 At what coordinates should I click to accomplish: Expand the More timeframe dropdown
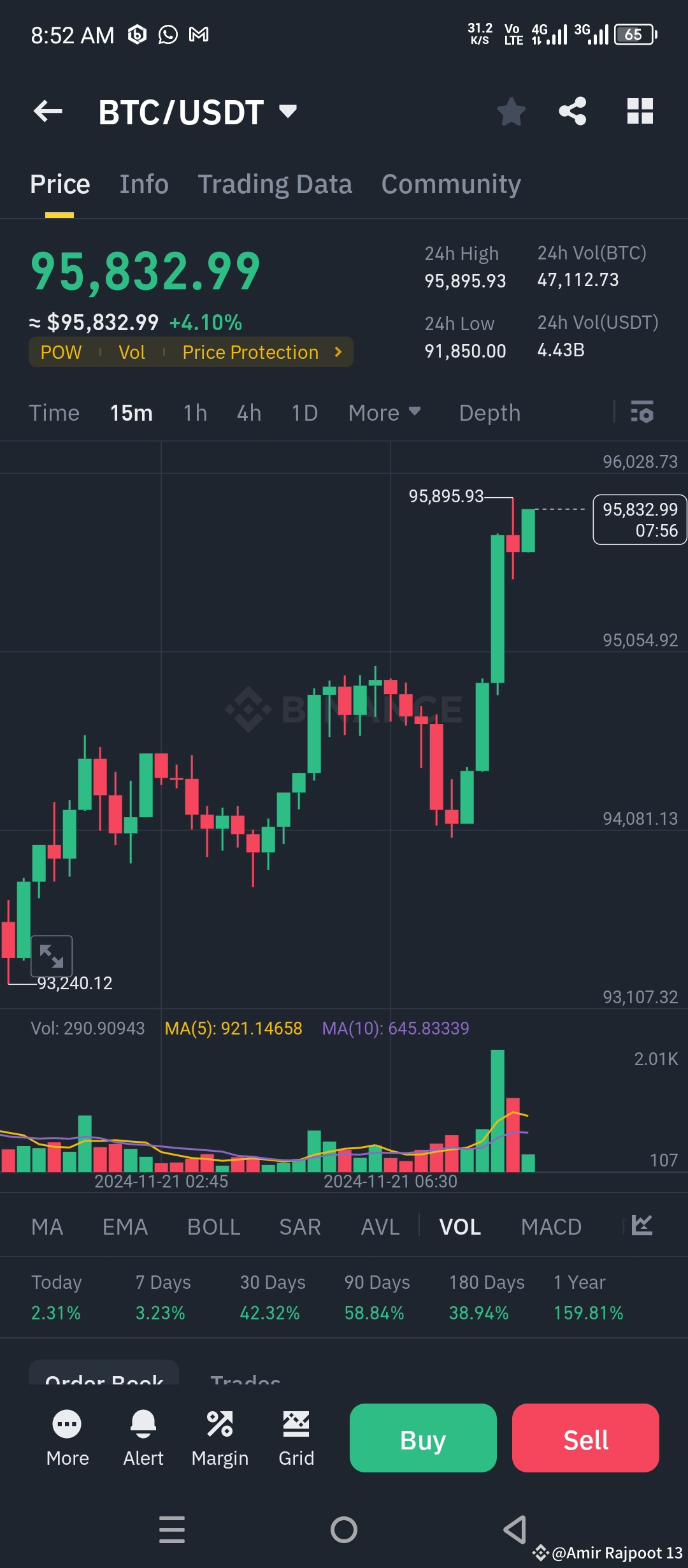384,412
